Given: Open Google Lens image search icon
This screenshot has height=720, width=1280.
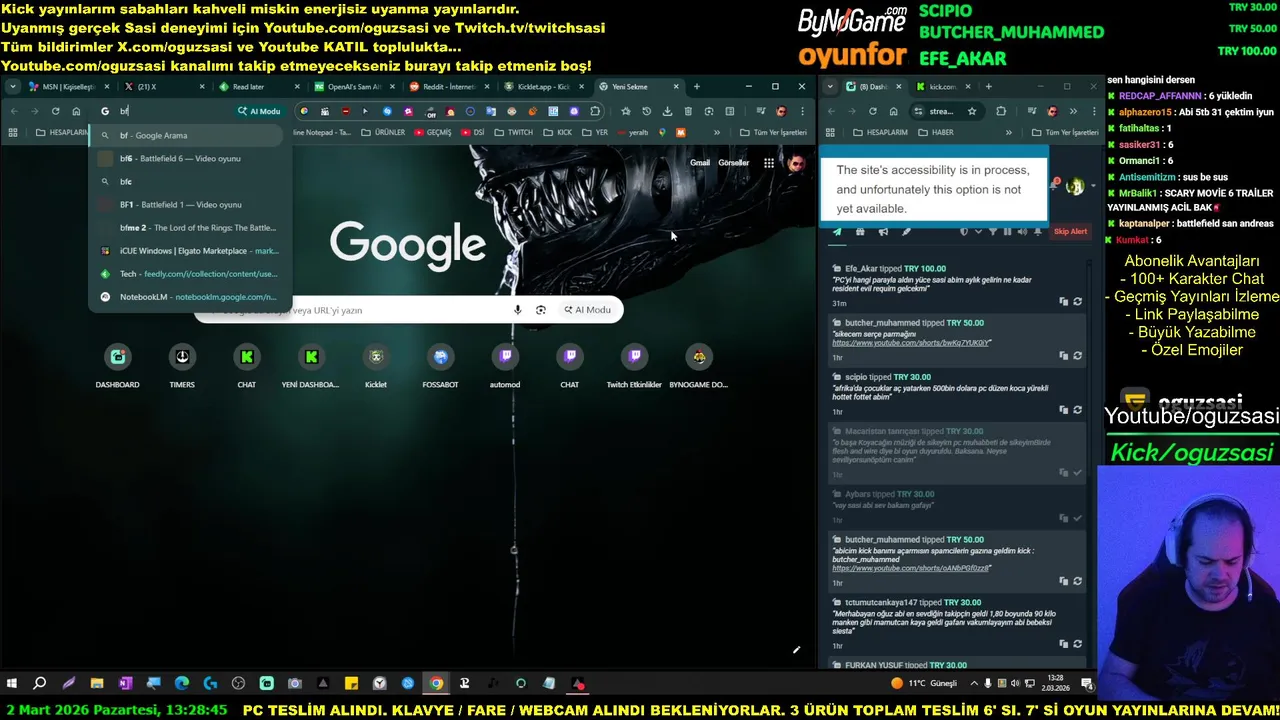Looking at the screenshot, I should click(x=541, y=310).
